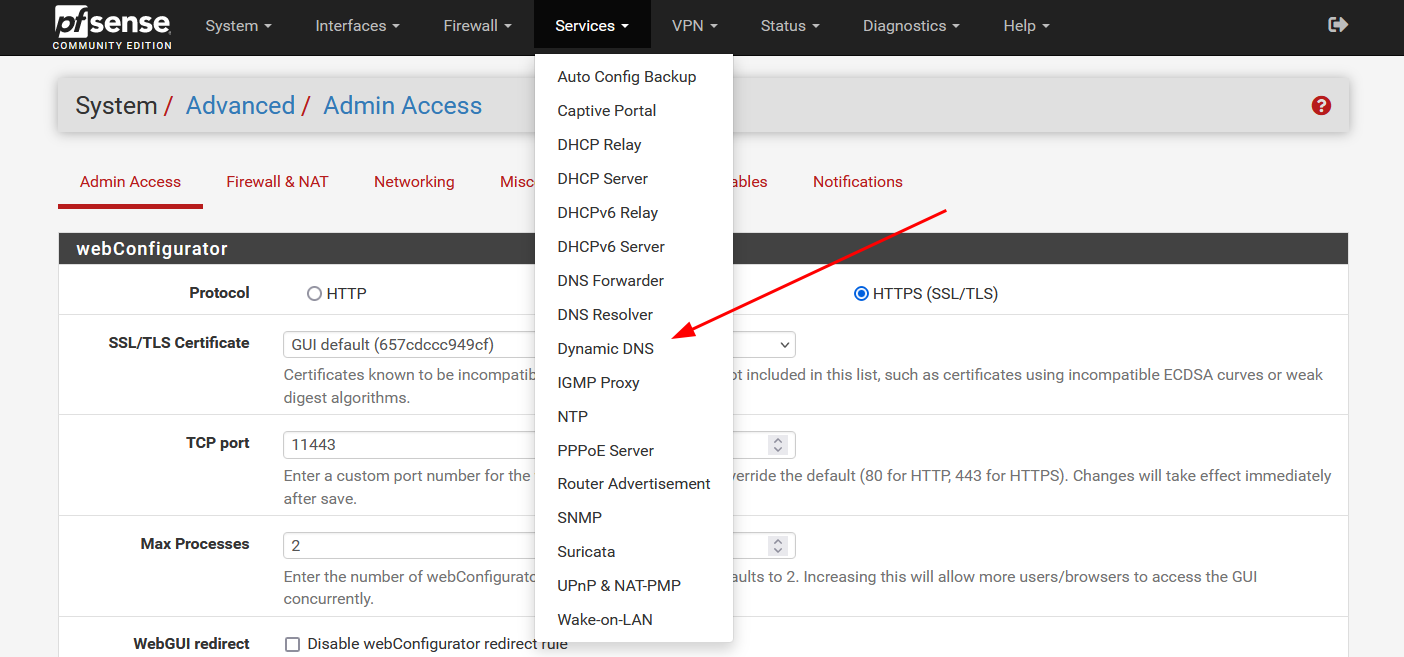Open the System menu dropdown

pyautogui.click(x=238, y=26)
